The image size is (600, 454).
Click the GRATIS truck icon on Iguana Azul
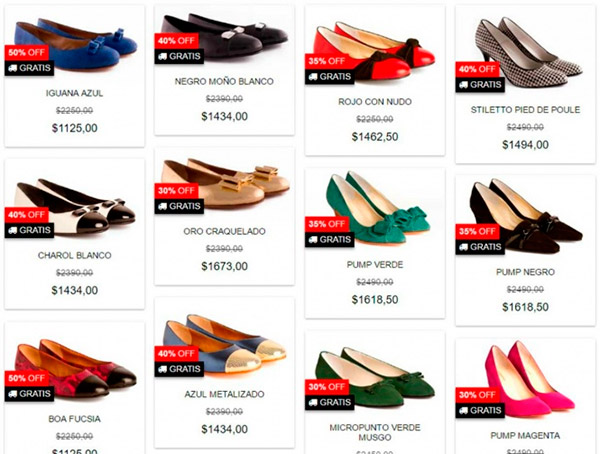pyautogui.click(x=29, y=68)
